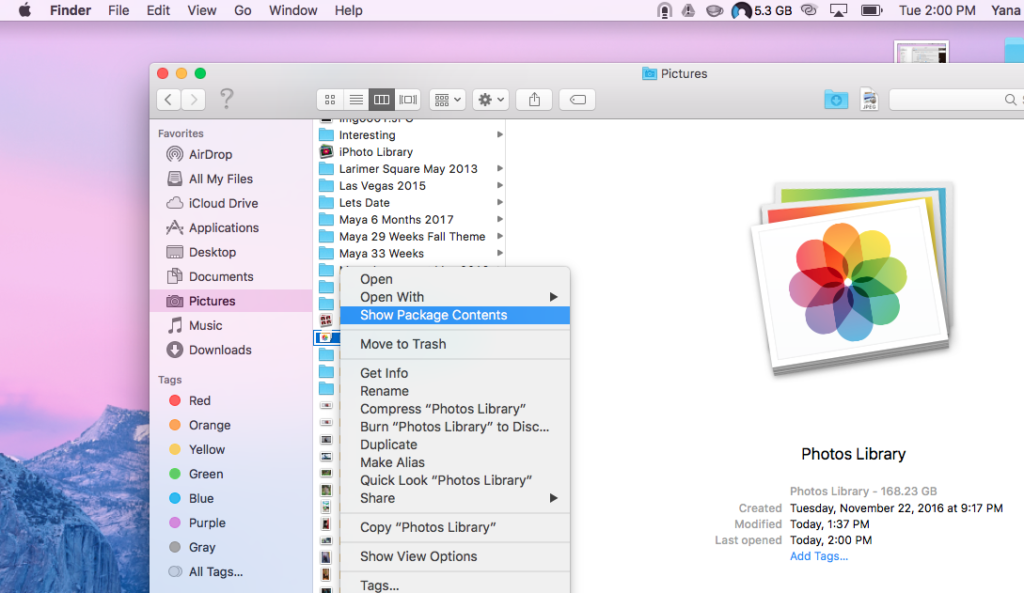Image resolution: width=1024 pixels, height=593 pixels.
Task: Open the Arrange items dropdown
Action: click(x=447, y=100)
